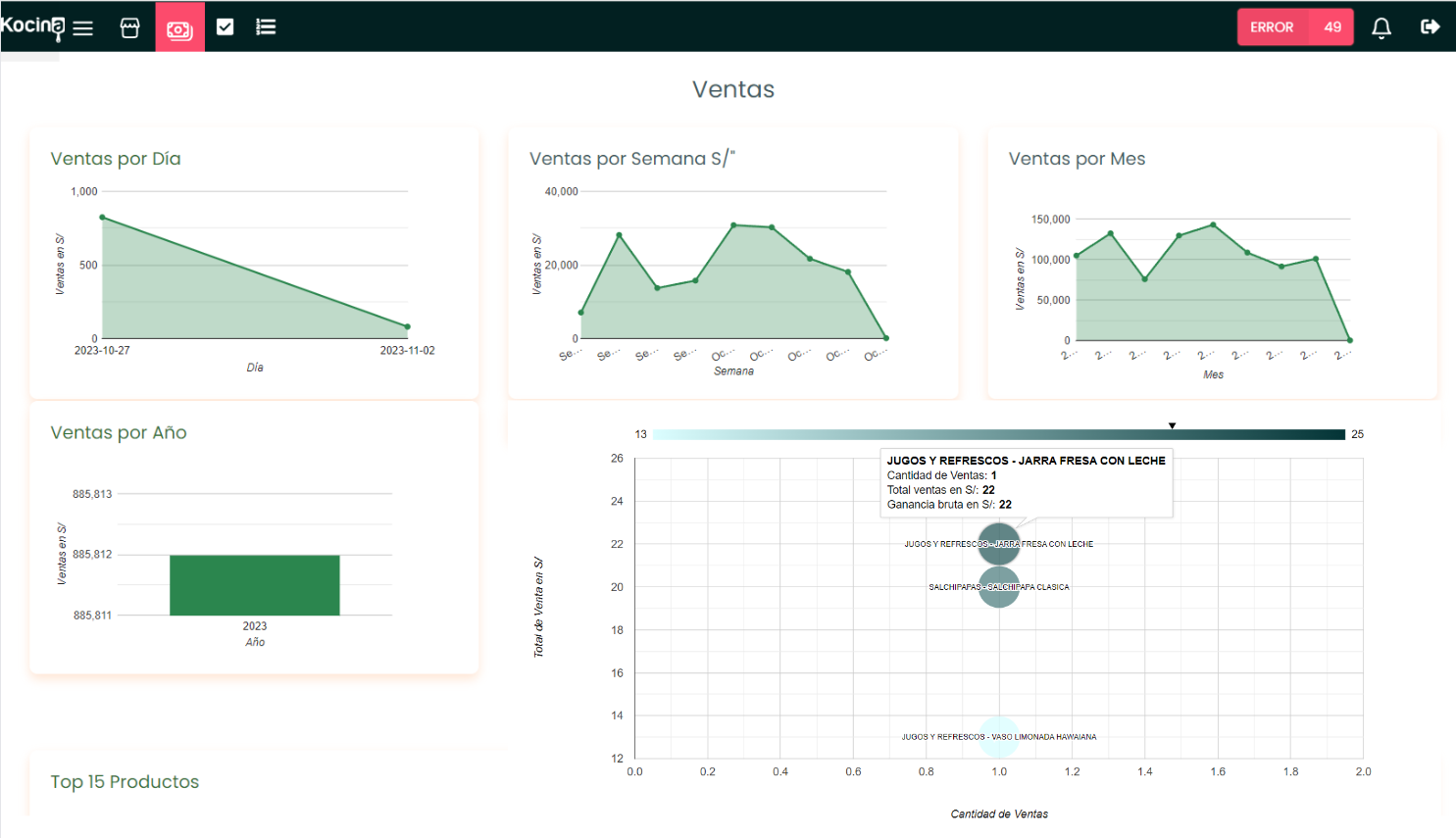The image size is (1456, 838).
Task: Click the JARRA FRESA CON LECHE bubble
Action: point(999,544)
